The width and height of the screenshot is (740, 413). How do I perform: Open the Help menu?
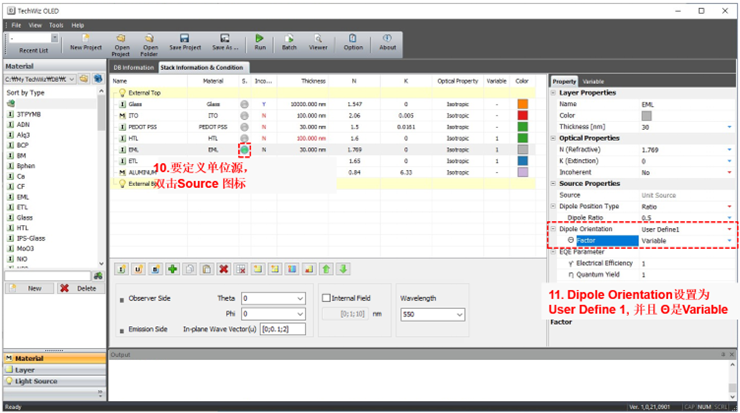[x=78, y=25]
